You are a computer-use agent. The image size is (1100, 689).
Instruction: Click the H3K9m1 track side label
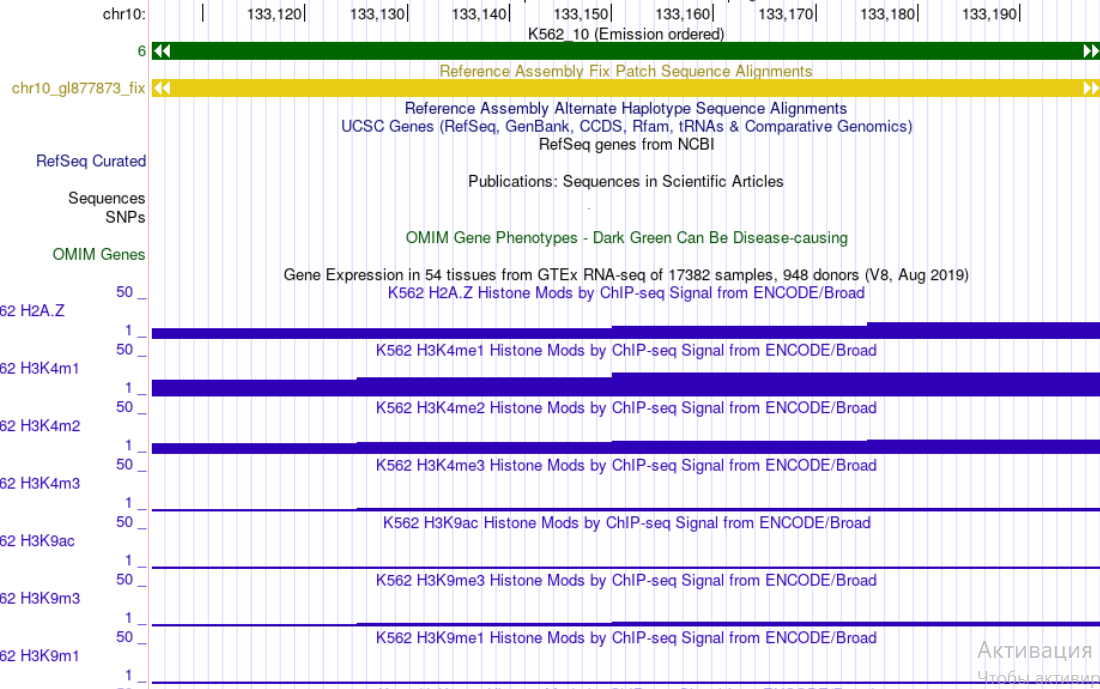pos(40,656)
